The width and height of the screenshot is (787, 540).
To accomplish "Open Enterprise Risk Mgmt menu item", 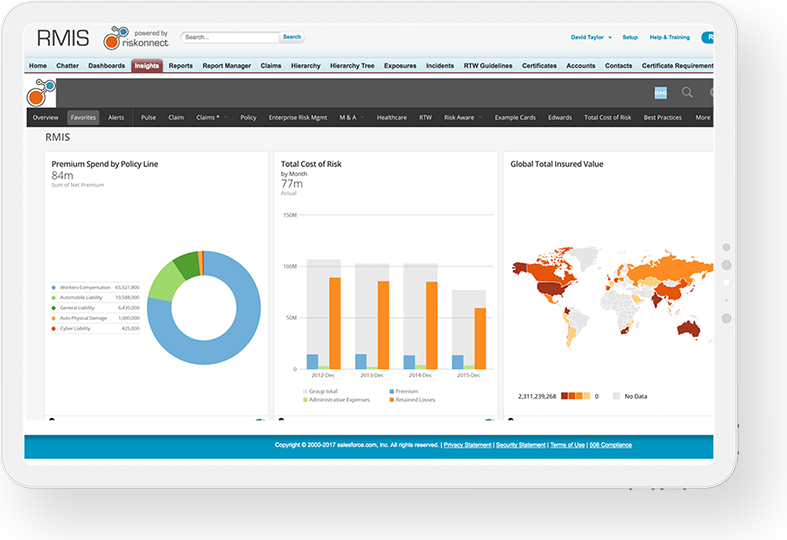I will pos(298,117).
